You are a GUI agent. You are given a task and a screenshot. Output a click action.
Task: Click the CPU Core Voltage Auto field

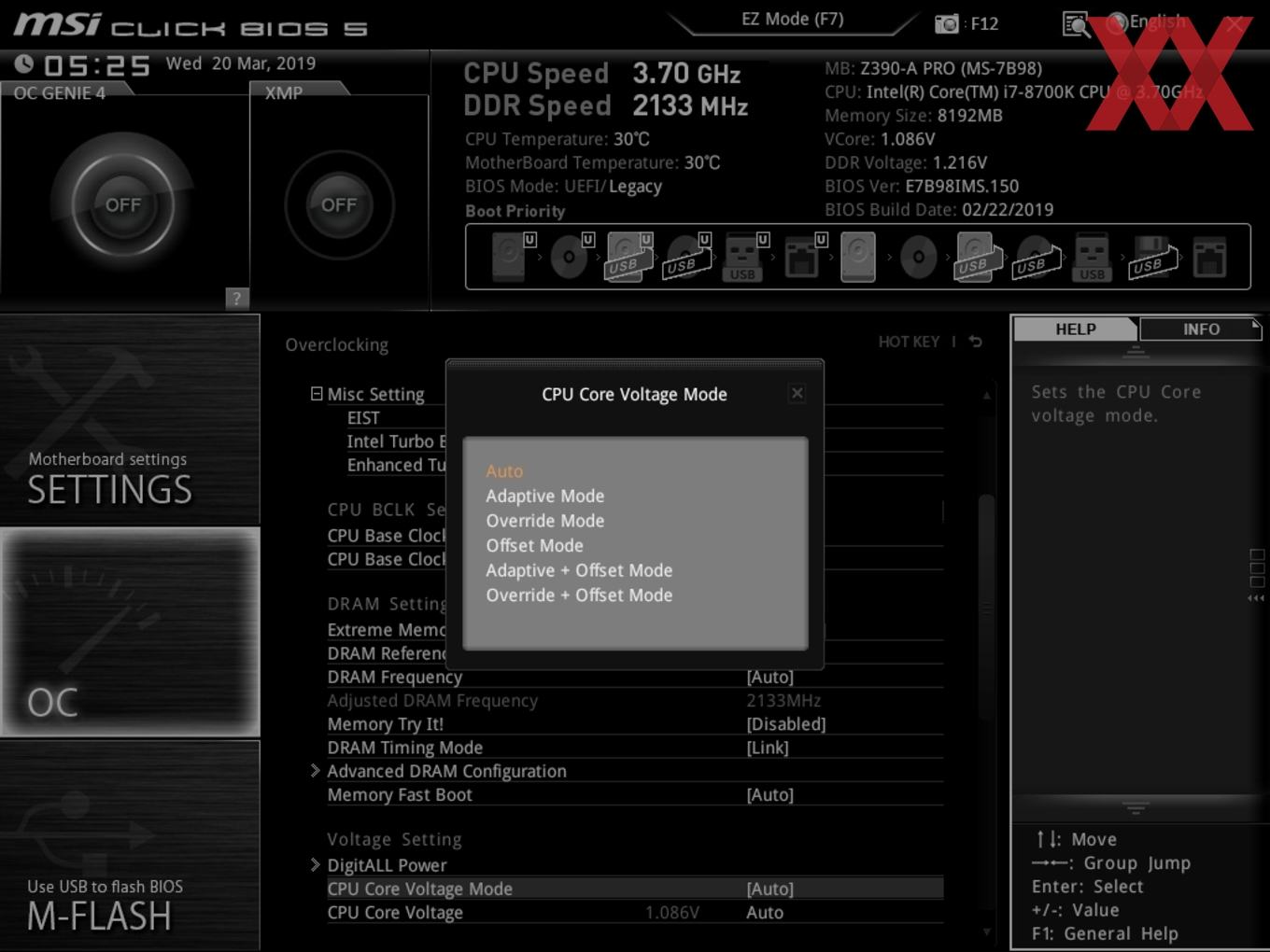pos(765,913)
